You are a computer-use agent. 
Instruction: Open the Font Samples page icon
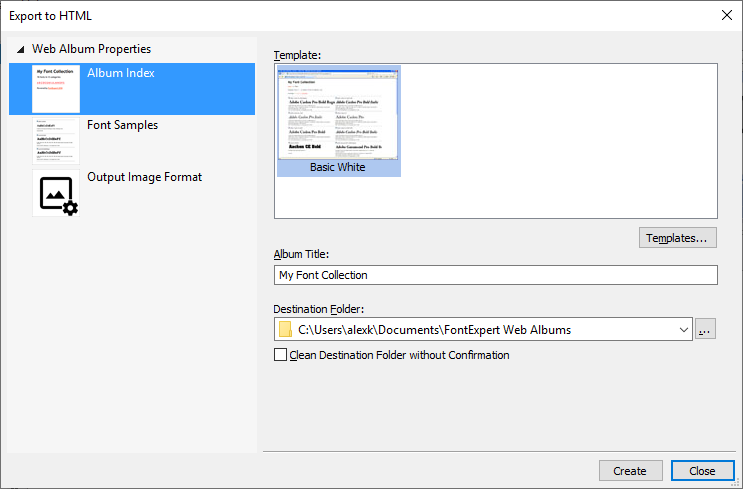(56, 141)
